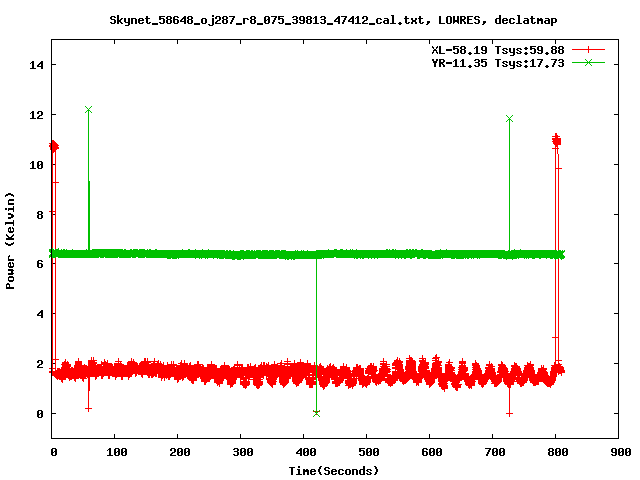Click the y-axis tick label 4

(x=40, y=314)
